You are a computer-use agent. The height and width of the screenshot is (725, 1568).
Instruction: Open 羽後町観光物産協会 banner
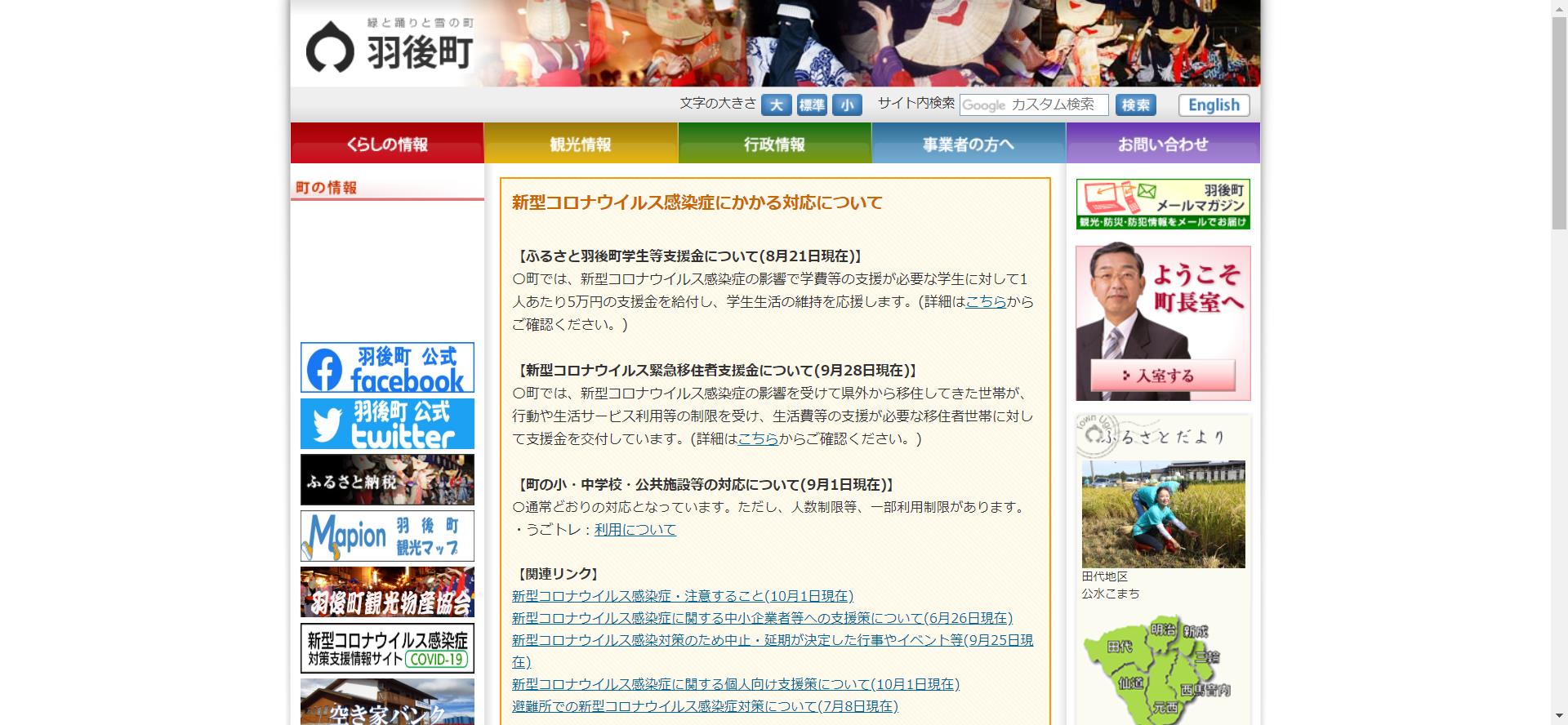(387, 592)
